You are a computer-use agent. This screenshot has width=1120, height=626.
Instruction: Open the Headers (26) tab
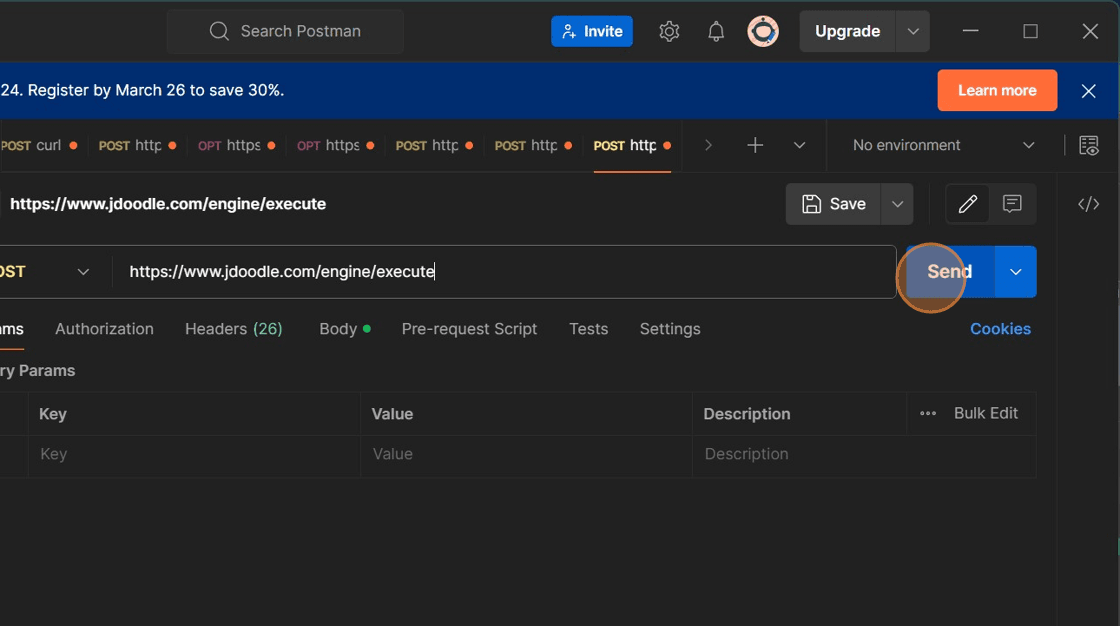point(234,329)
